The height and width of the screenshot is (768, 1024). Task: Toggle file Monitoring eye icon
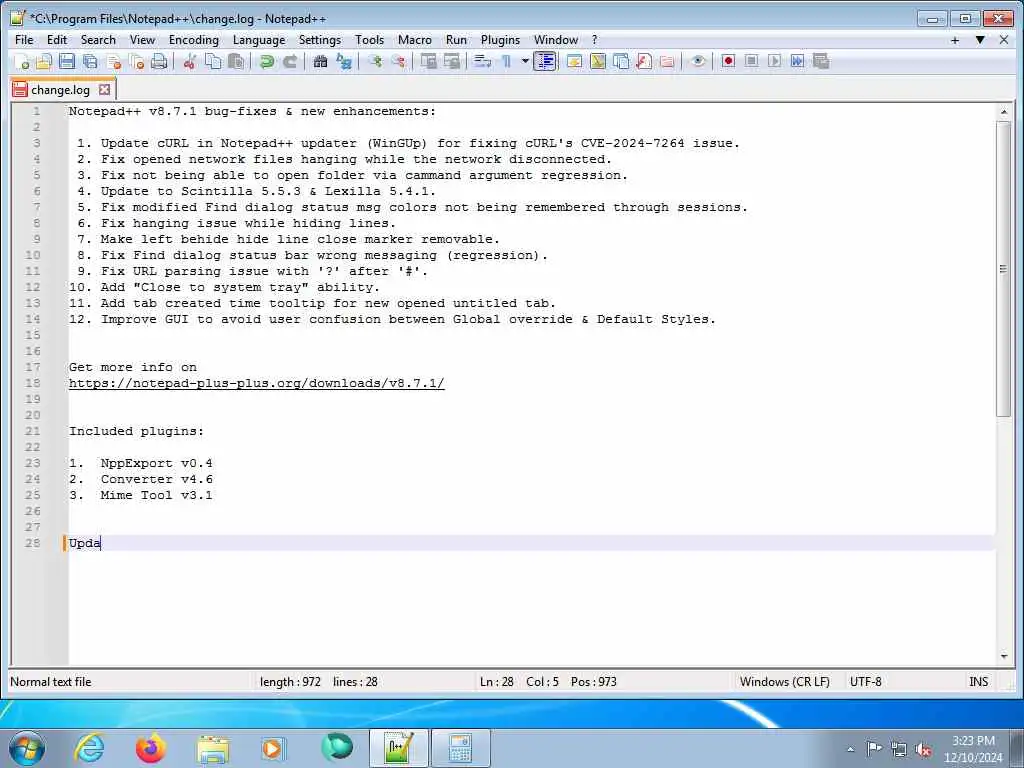pos(698,61)
